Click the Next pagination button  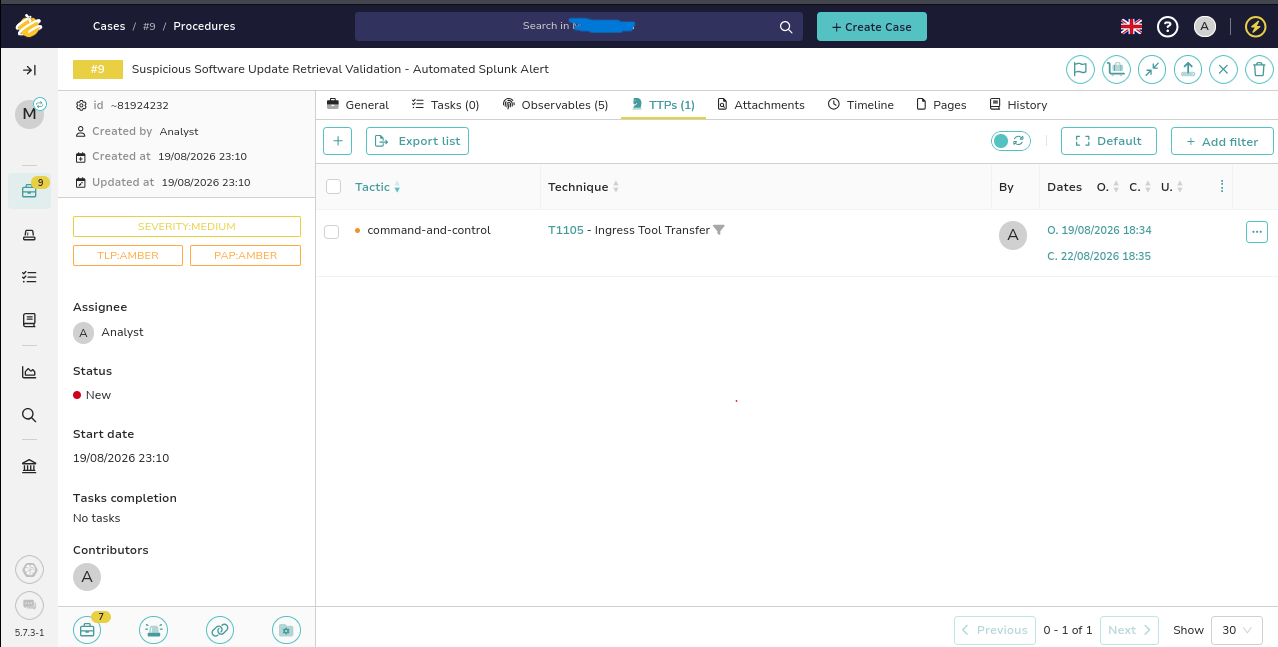[1129, 630]
